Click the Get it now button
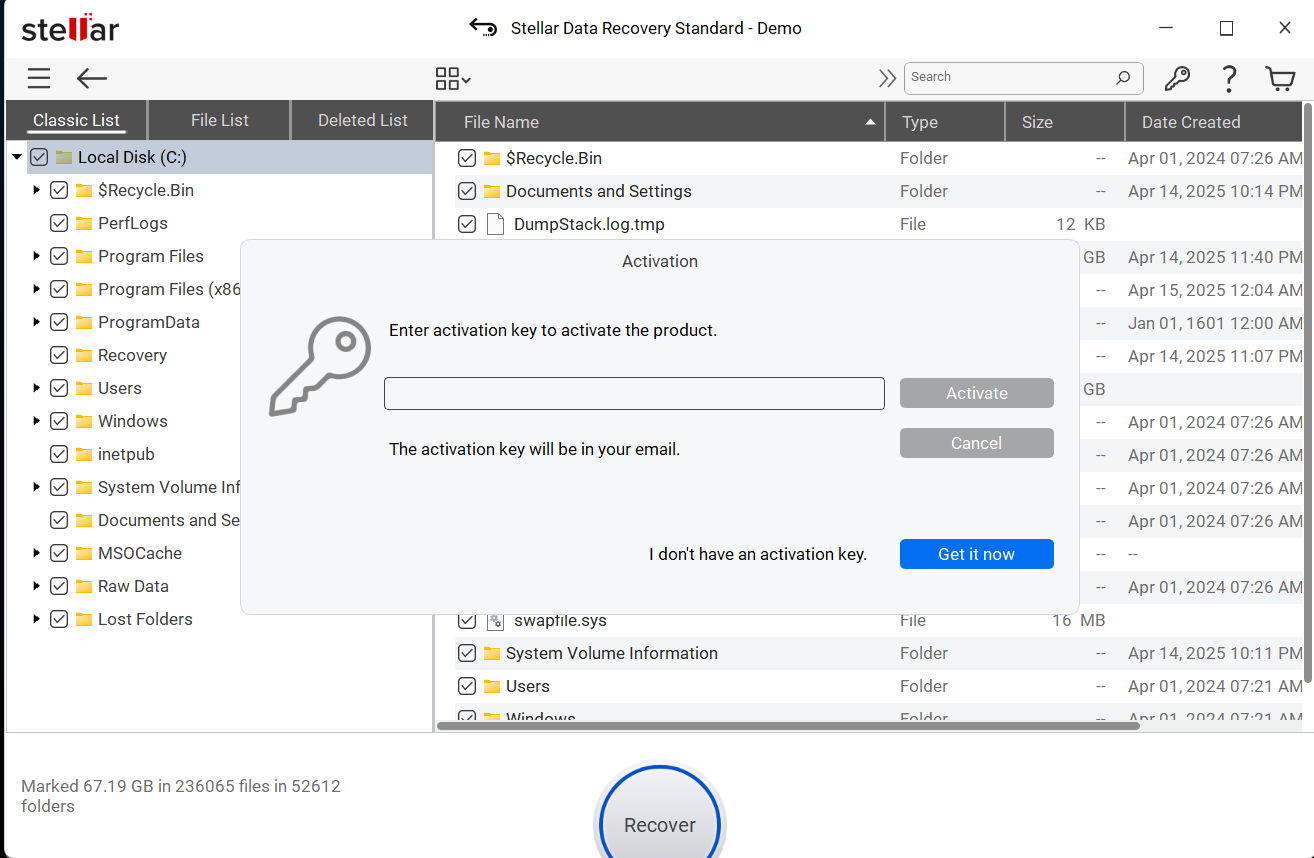The height and width of the screenshot is (858, 1314). [977, 554]
